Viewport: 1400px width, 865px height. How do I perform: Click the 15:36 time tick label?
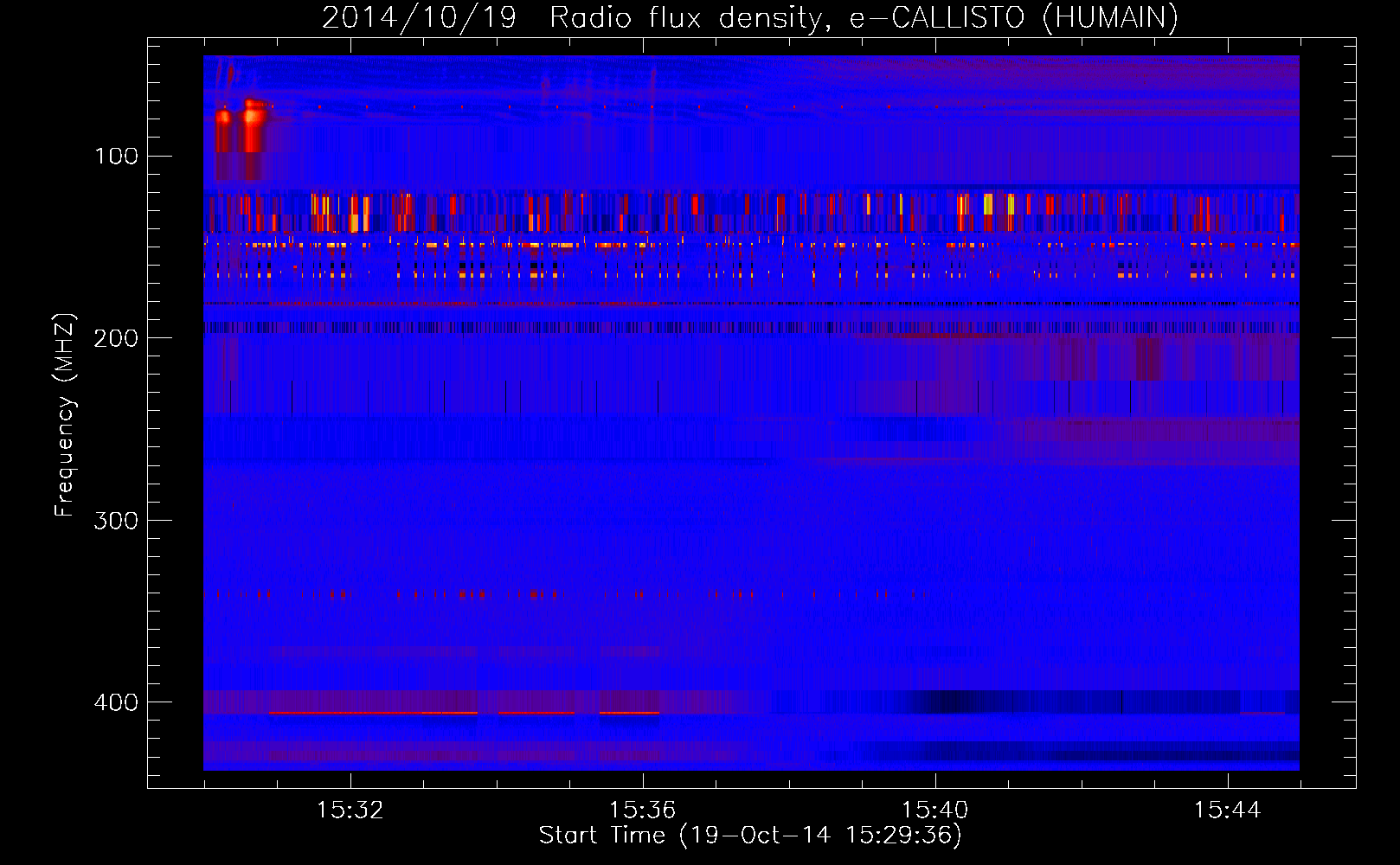[642, 811]
